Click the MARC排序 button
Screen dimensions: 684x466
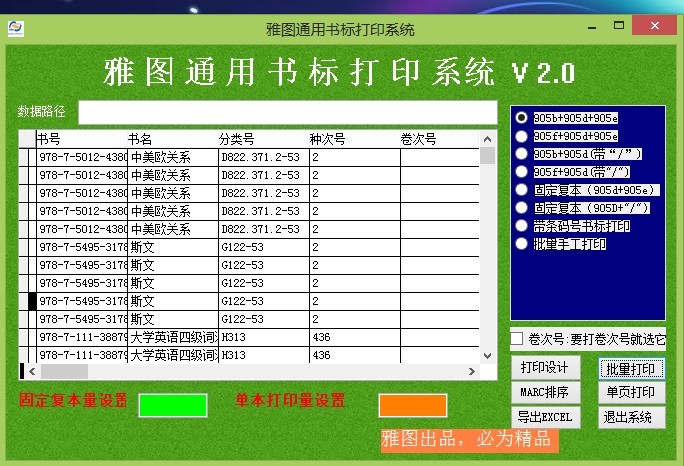tap(545, 392)
